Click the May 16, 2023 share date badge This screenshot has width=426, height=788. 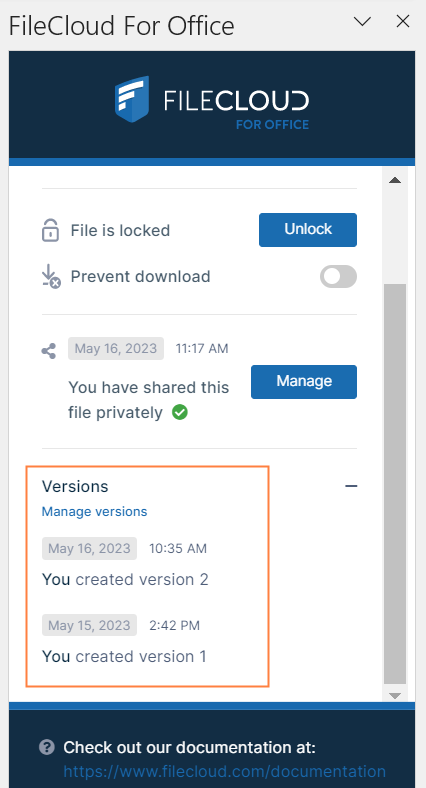[x=116, y=348]
